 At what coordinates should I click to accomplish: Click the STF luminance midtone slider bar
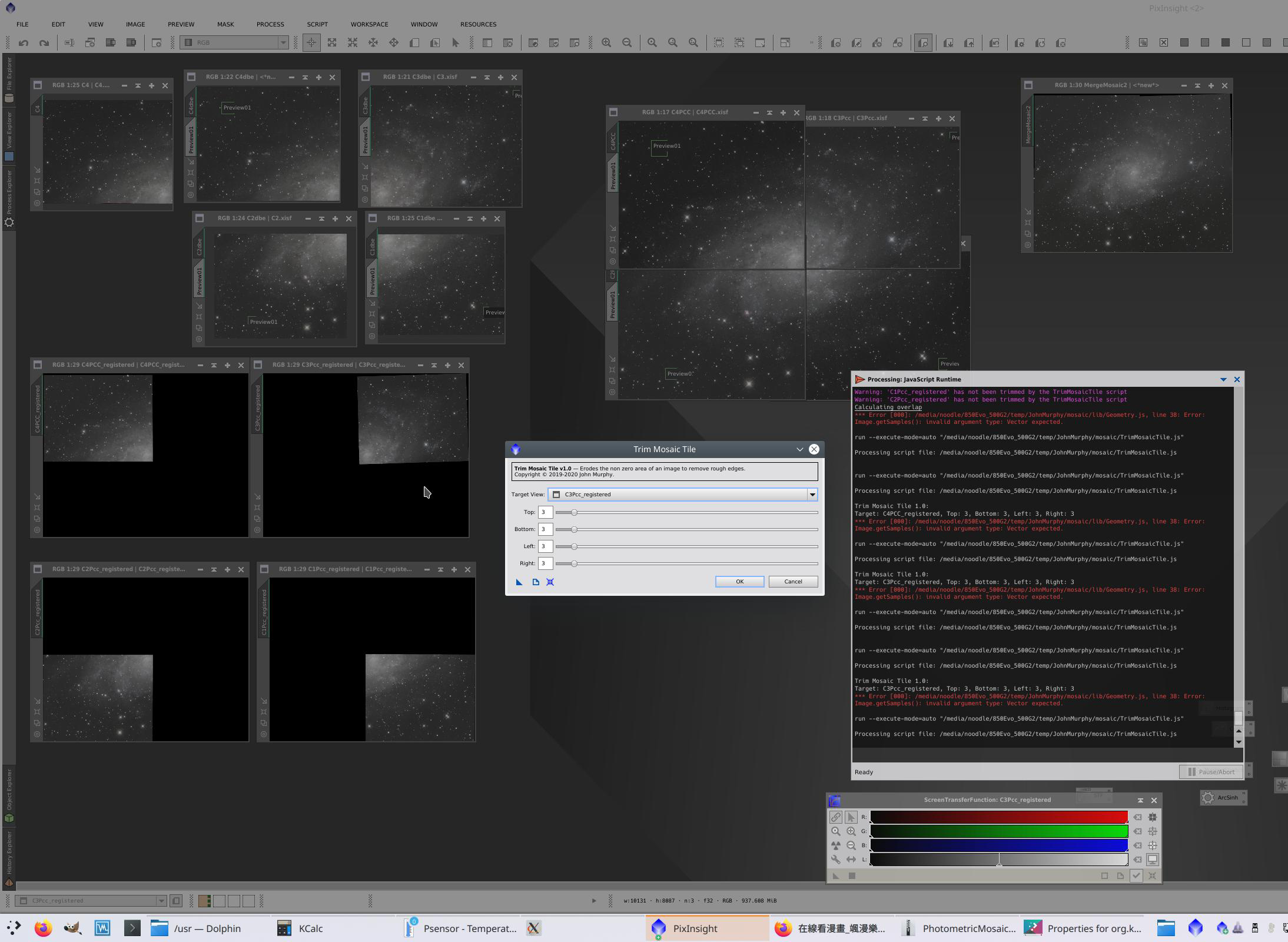[x=999, y=860]
